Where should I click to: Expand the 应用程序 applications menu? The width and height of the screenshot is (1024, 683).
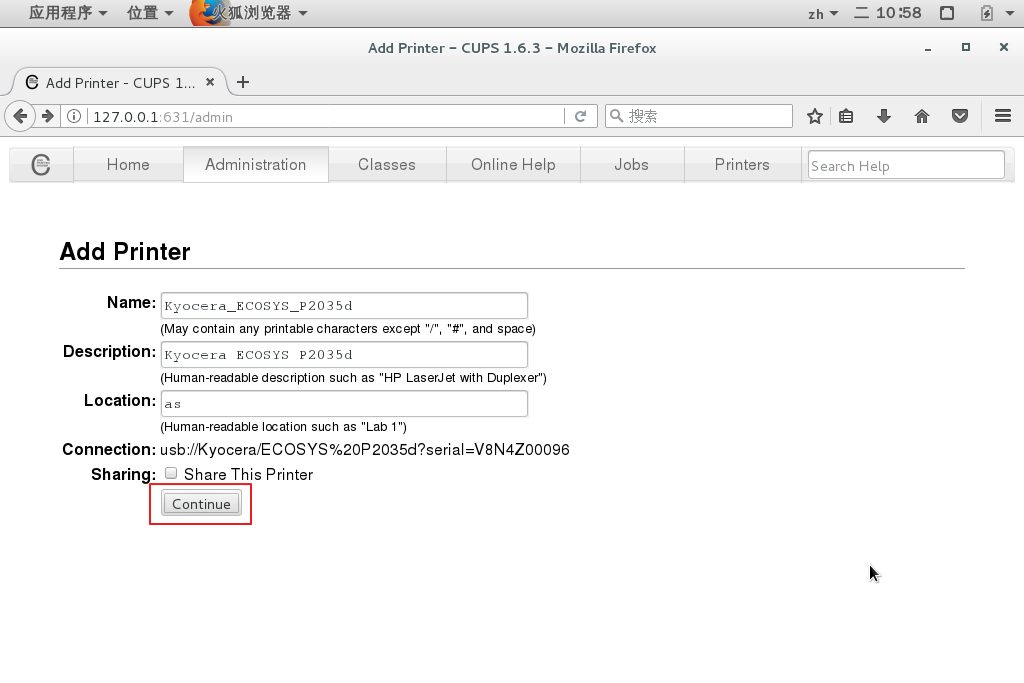click(68, 13)
